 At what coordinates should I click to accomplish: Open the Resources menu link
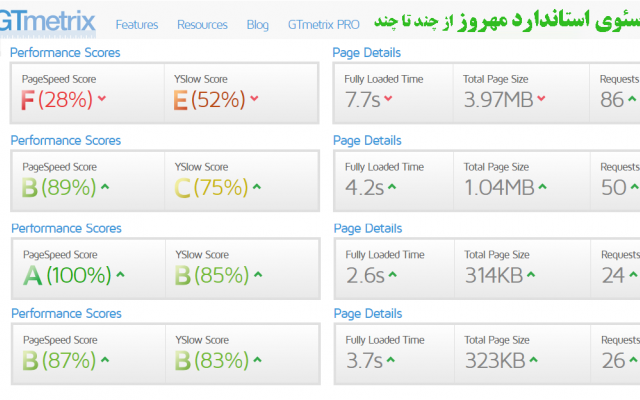pyautogui.click(x=202, y=25)
